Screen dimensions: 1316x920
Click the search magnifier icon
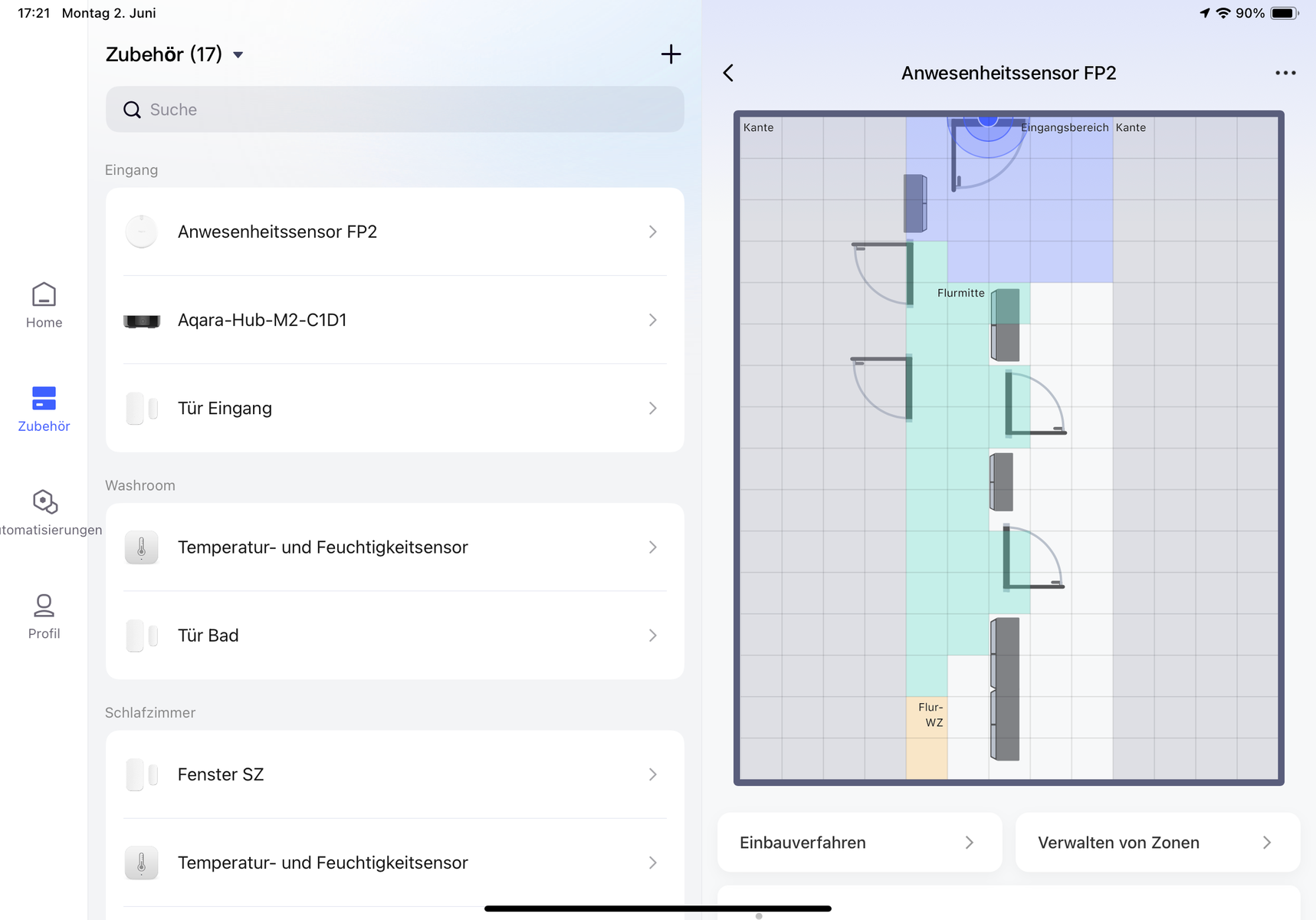[132, 110]
